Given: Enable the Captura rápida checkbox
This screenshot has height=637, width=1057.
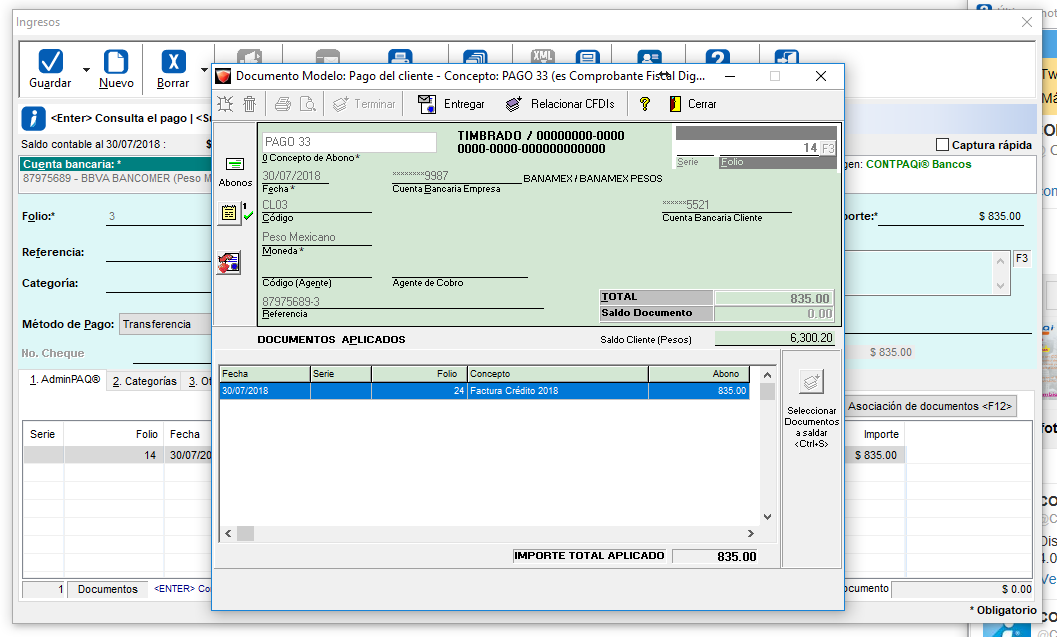Looking at the screenshot, I should (x=942, y=144).
